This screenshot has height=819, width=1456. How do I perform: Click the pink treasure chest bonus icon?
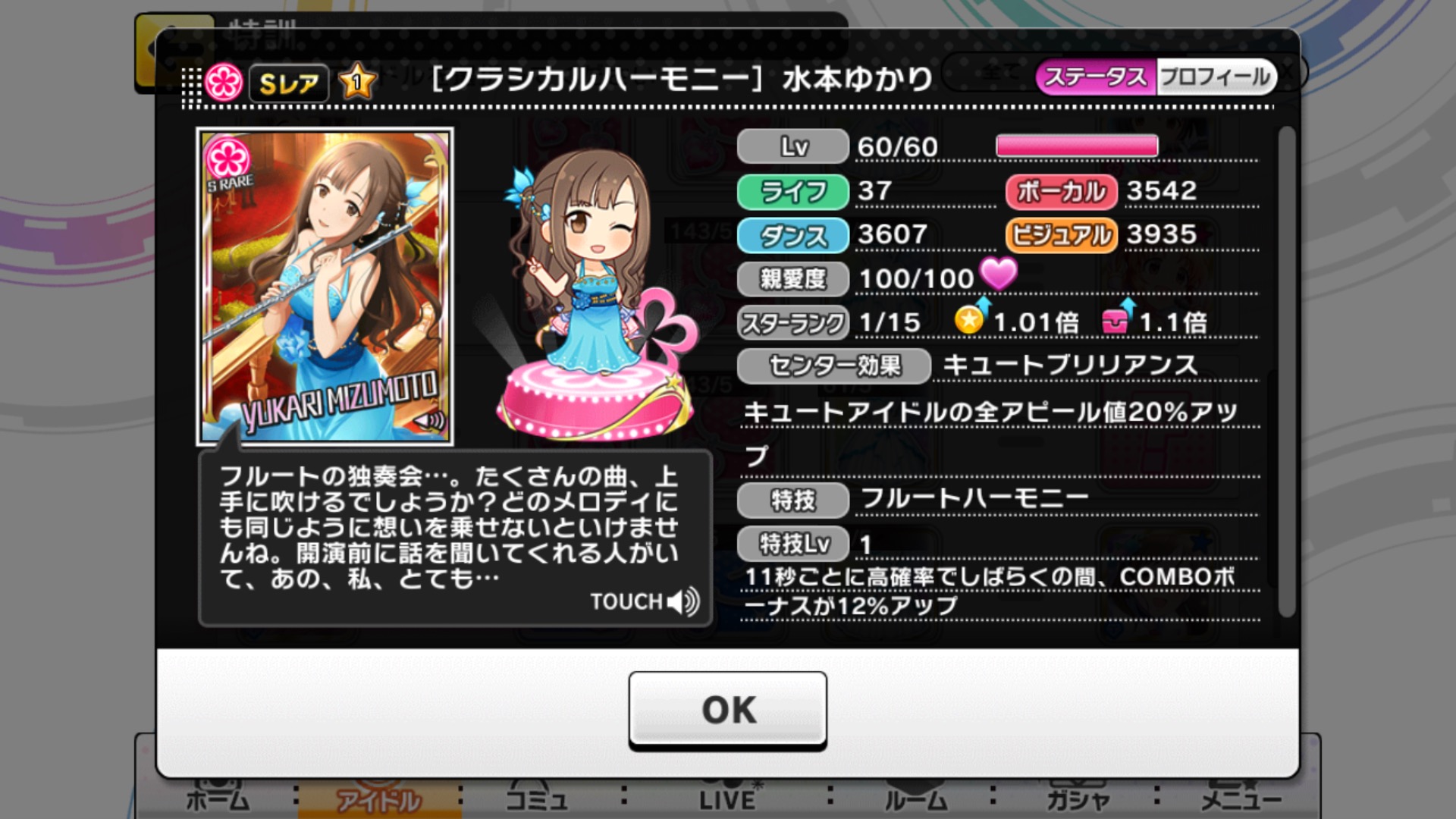(1118, 318)
